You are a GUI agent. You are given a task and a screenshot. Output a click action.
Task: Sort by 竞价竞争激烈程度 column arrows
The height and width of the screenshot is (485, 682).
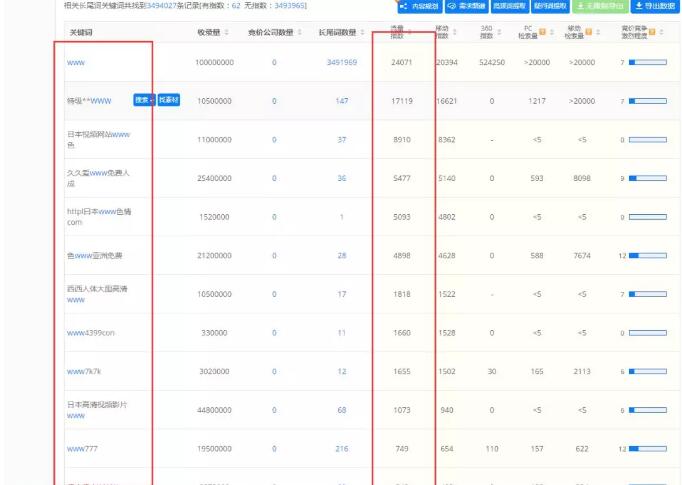pyautogui.click(x=661, y=32)
